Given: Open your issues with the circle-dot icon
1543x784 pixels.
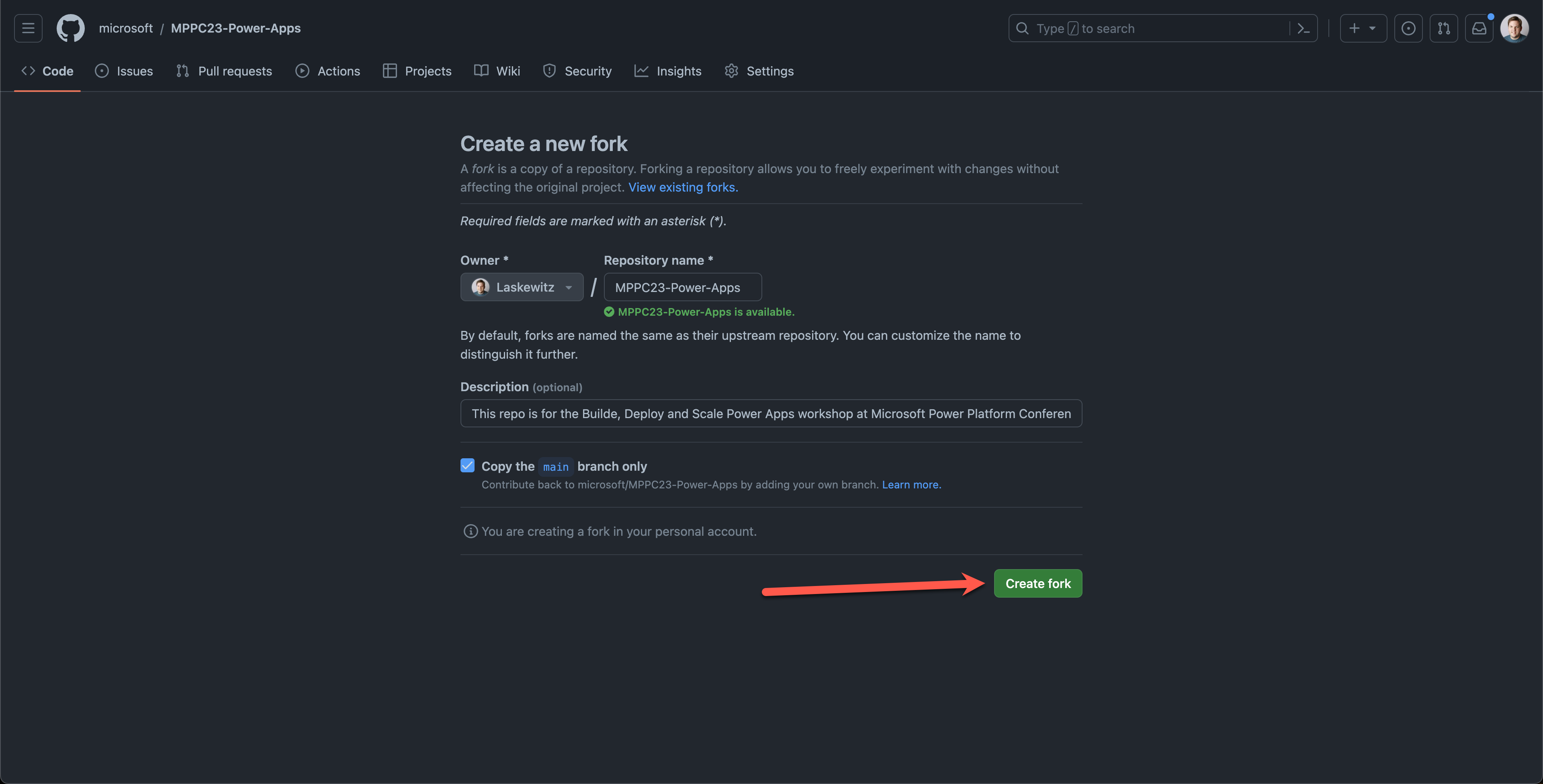Looking at the screenshot, I should point(1408,28).
